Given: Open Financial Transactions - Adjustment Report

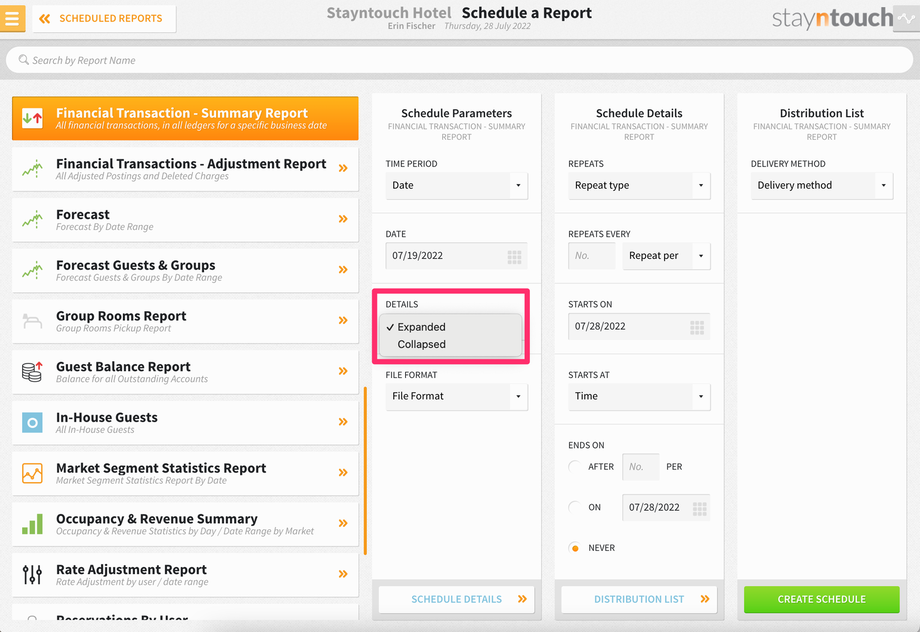Looking at the screenshot, I should (x=185, y=169).
